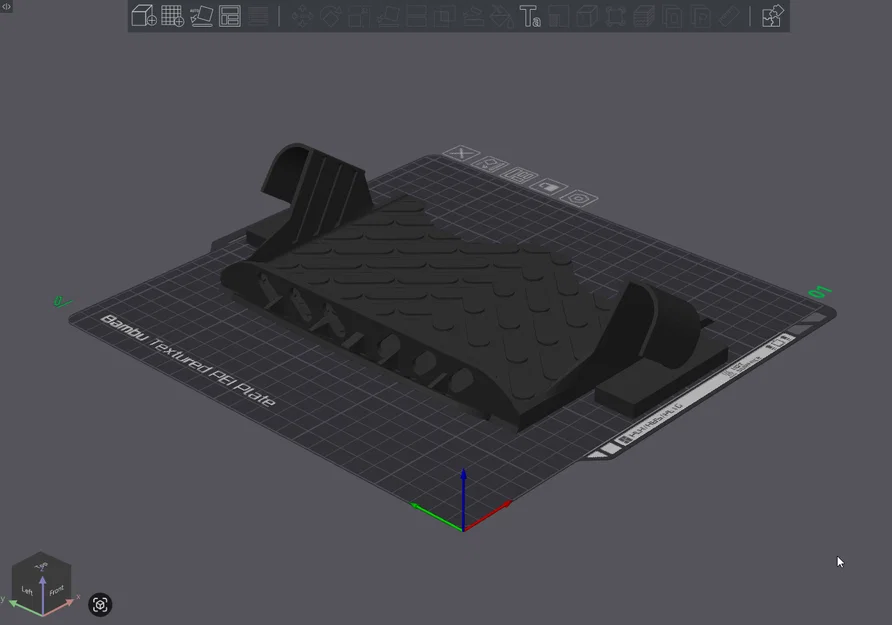Arrange objects on this plate icon
The width and height of the screenshot is (892, 625).
tap(519, 175)
